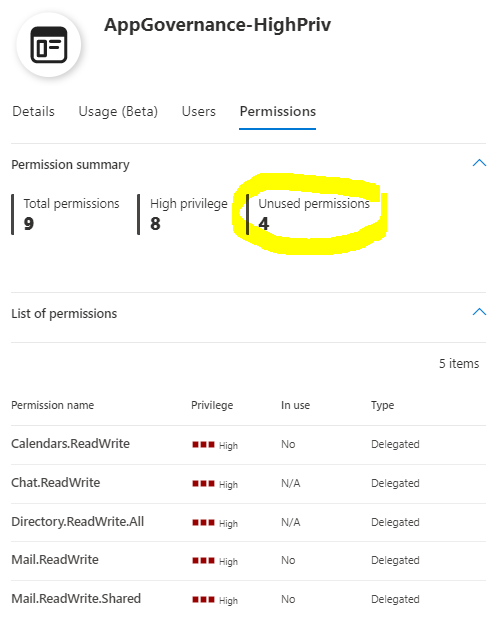Click In use value for Mail.ReadWrite
492x617 pixels.
click(x=288, y=560)
